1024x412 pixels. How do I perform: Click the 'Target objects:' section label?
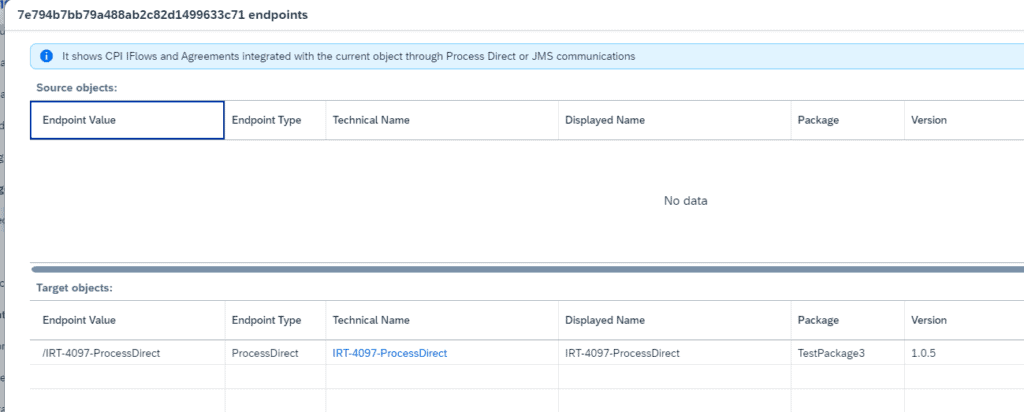[x=74, y=288]
